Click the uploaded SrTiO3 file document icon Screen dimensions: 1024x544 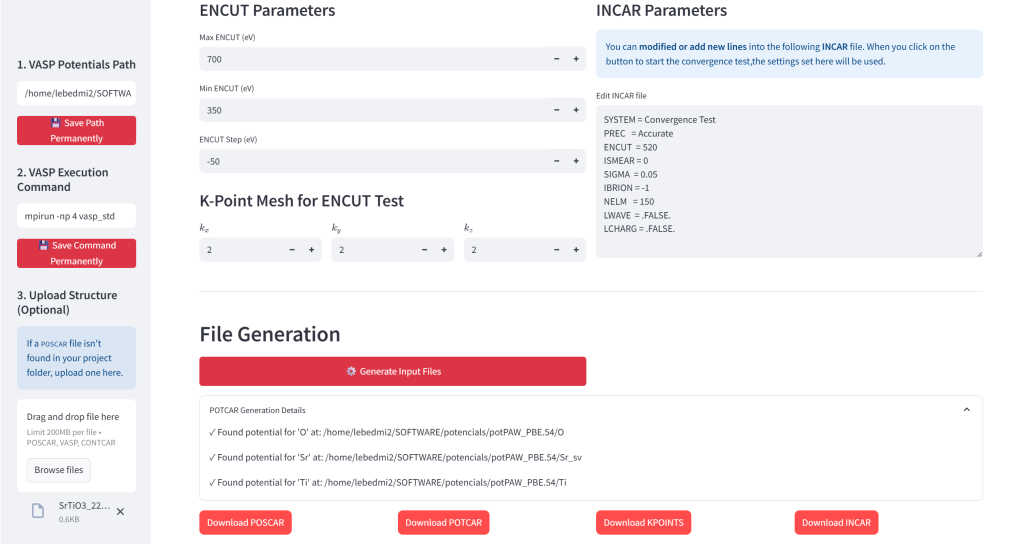pos(38,511)
